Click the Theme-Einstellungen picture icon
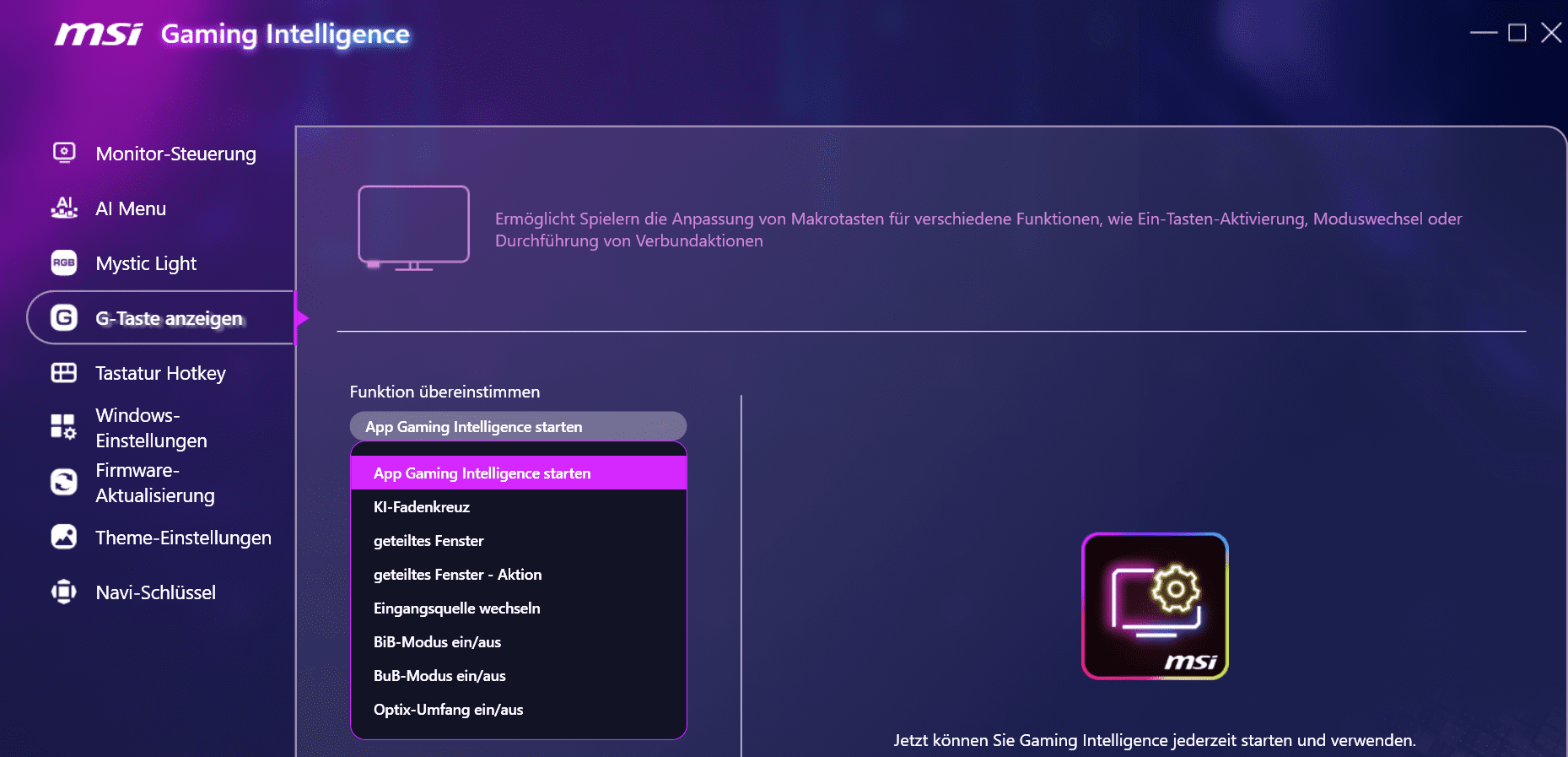 (64, 537)
